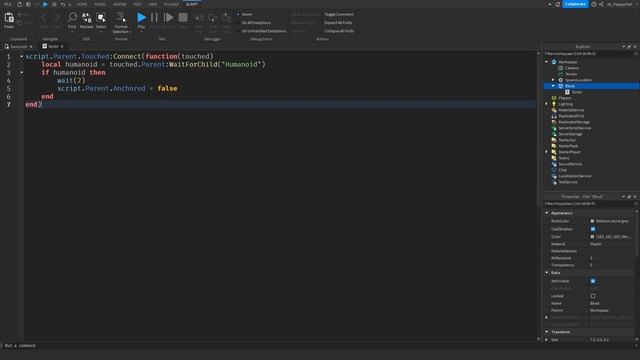Switch to the MODEL ribbon tab
Image resolution: width=640 pixels, height=360 pixels.
[x=100, y=4]
